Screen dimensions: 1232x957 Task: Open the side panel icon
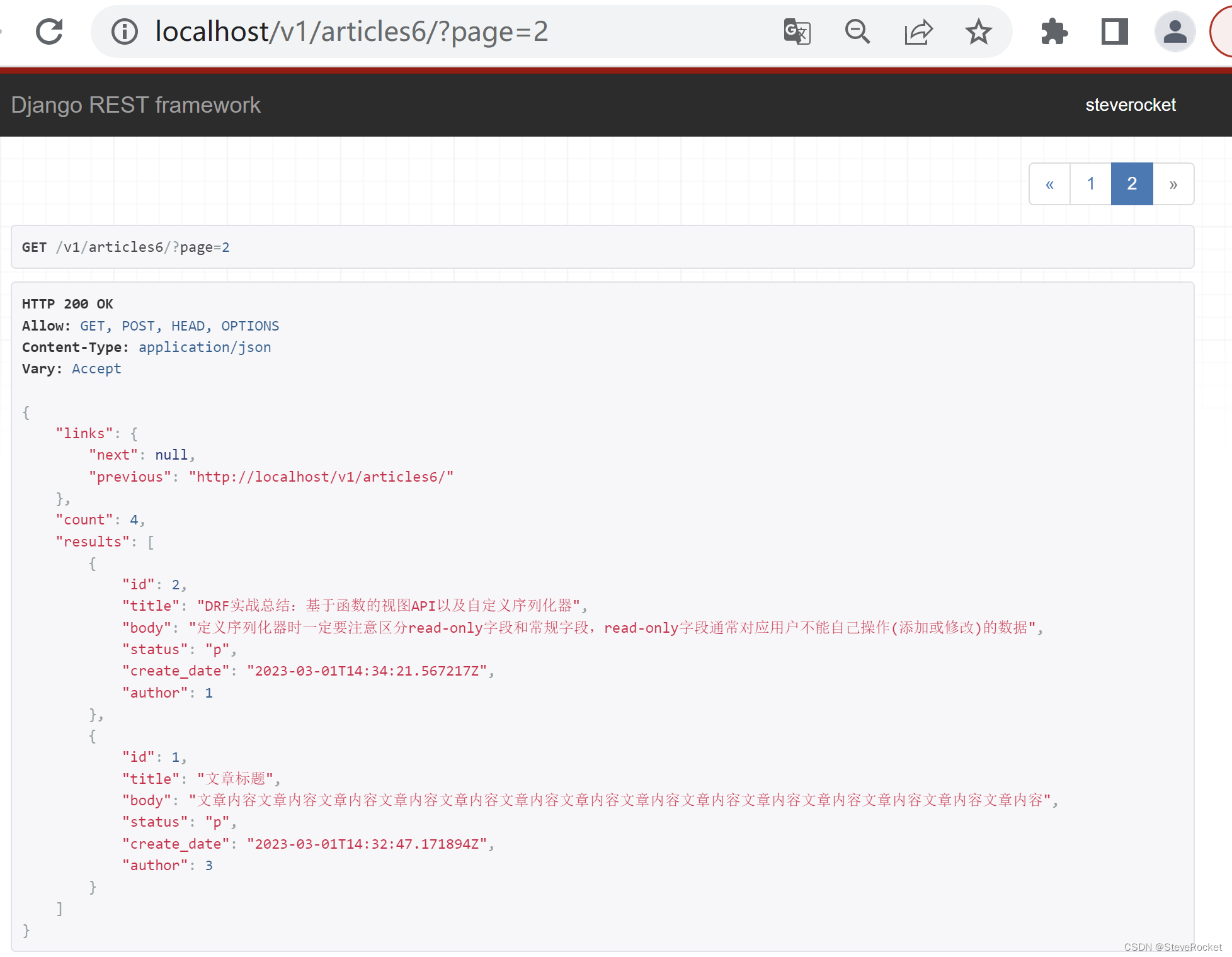pos(1114,31)
